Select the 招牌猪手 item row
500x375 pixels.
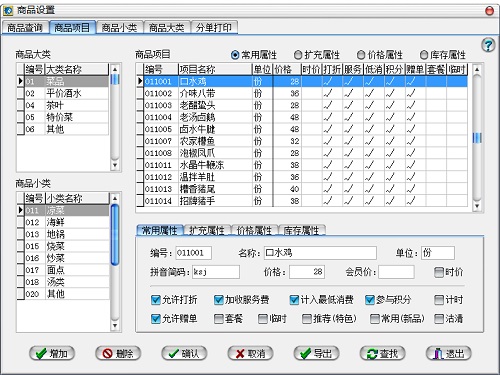[302, 201]
